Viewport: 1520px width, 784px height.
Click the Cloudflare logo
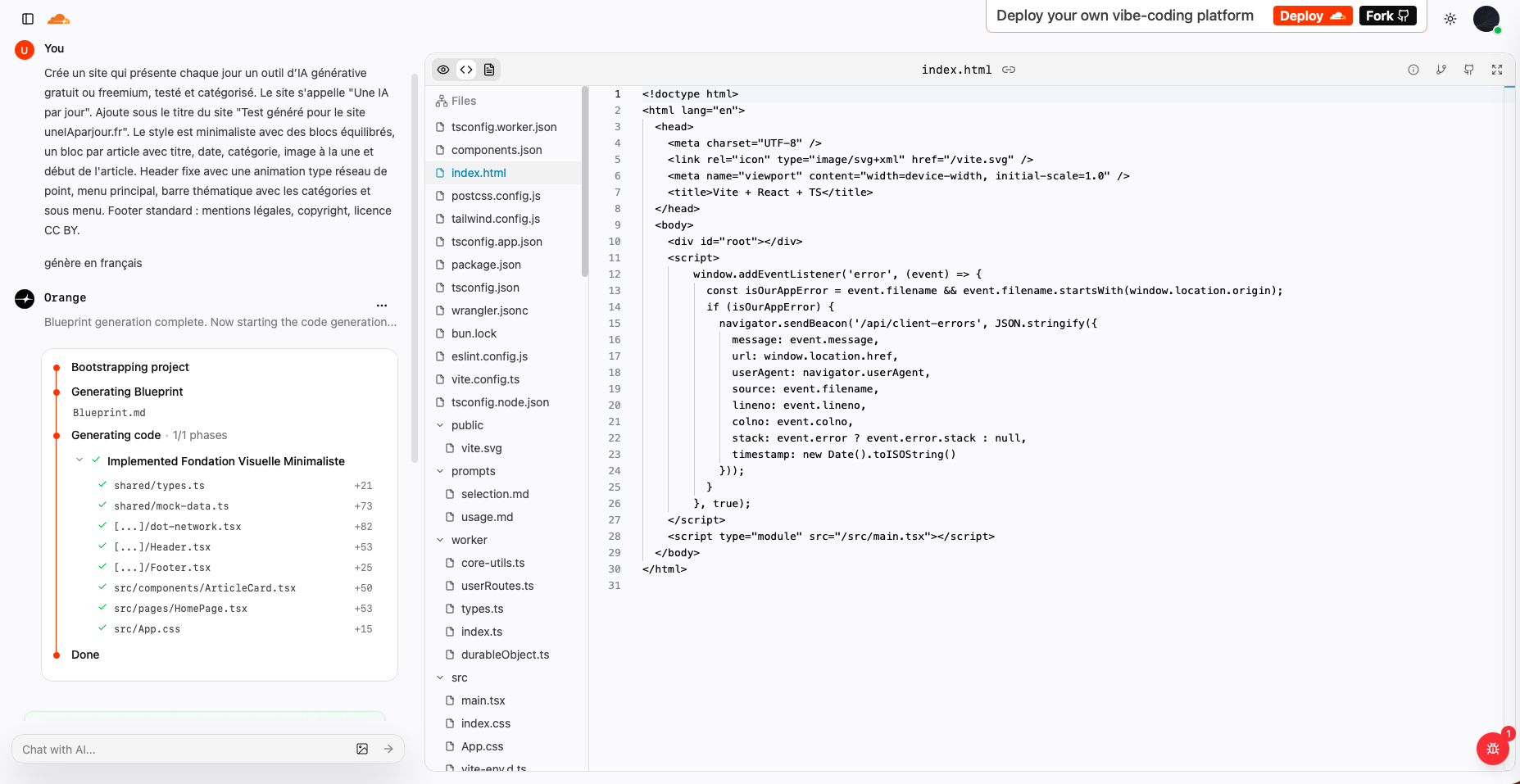tap(59, 19)
